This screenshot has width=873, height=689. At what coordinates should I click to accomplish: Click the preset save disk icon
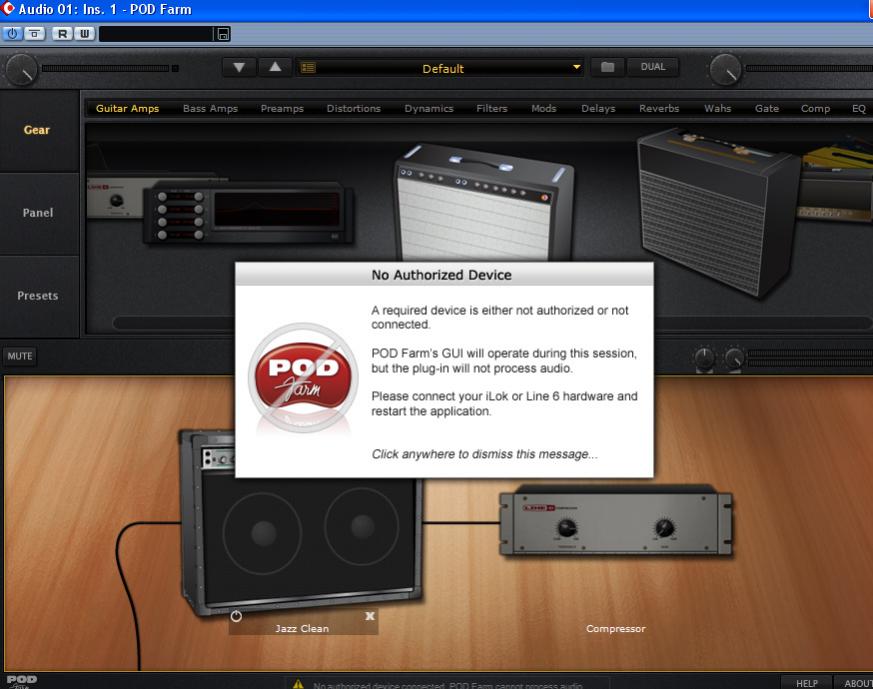point(223,34)
